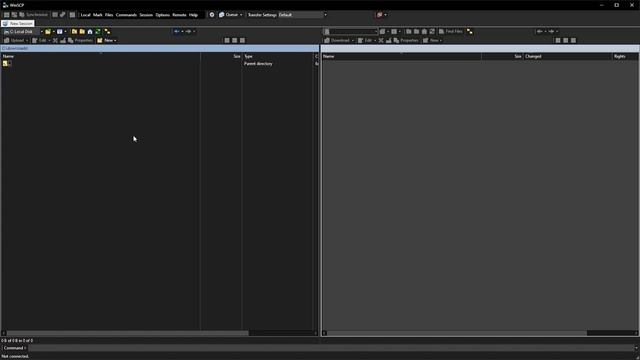
Task: Expand the Download dropdown arrow
Action: (x=353, y=40)
